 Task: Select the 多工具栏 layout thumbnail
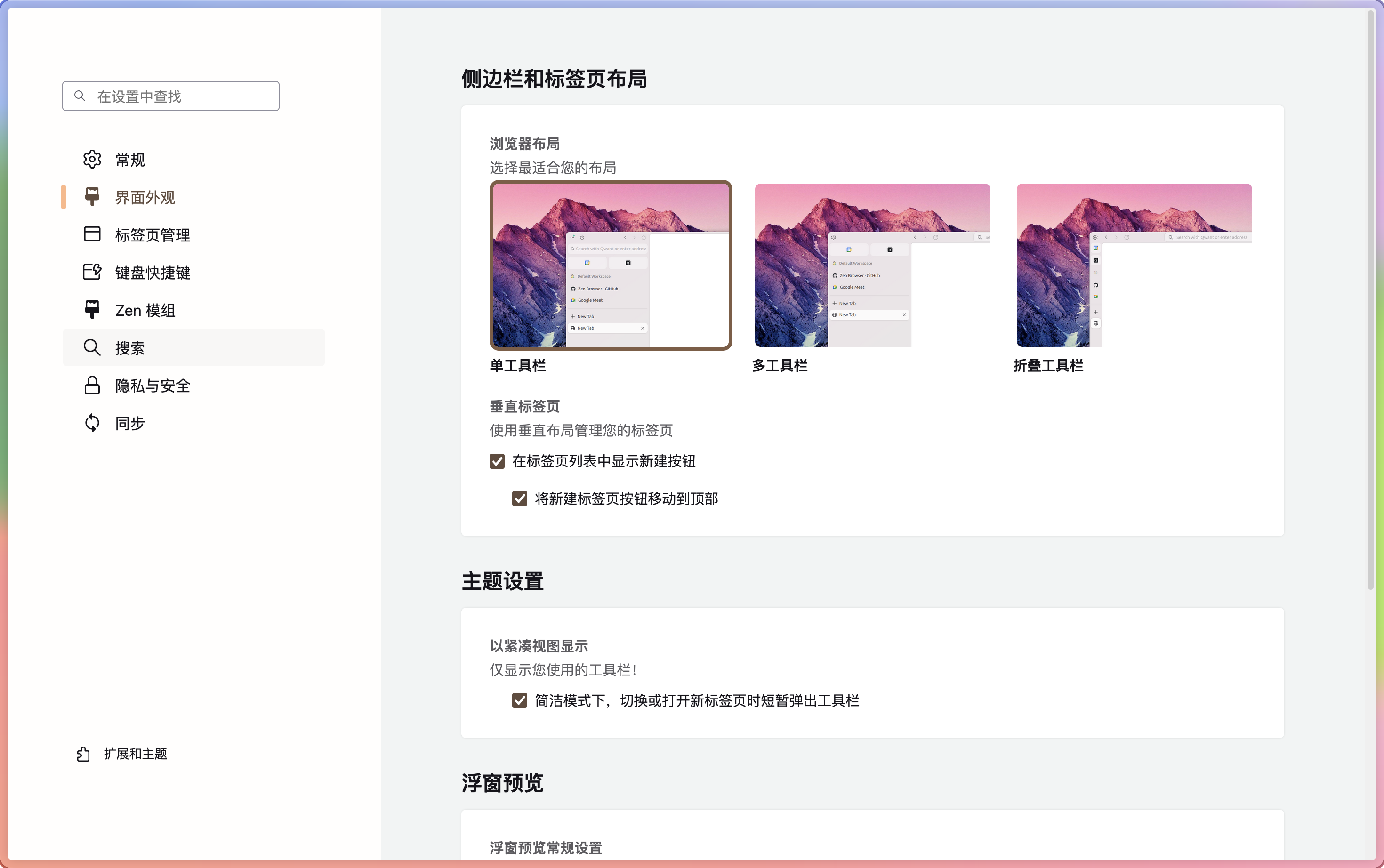tap(872, 265)
